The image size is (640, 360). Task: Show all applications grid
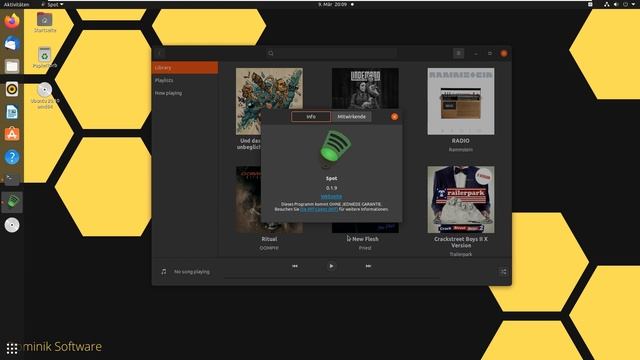click(x=12, y=348)
